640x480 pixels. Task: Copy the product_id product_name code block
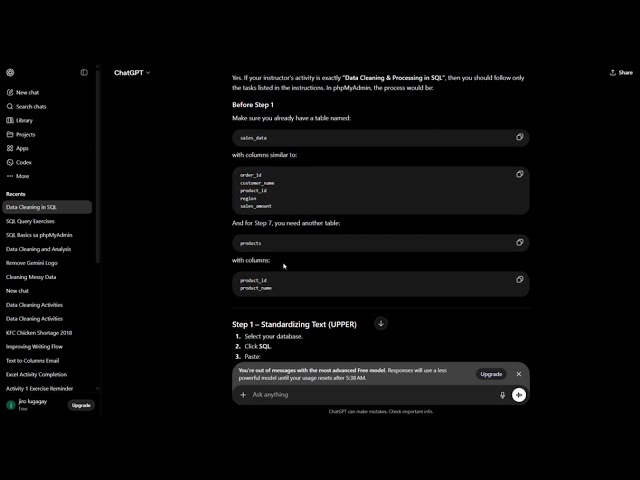coord(519,280)
